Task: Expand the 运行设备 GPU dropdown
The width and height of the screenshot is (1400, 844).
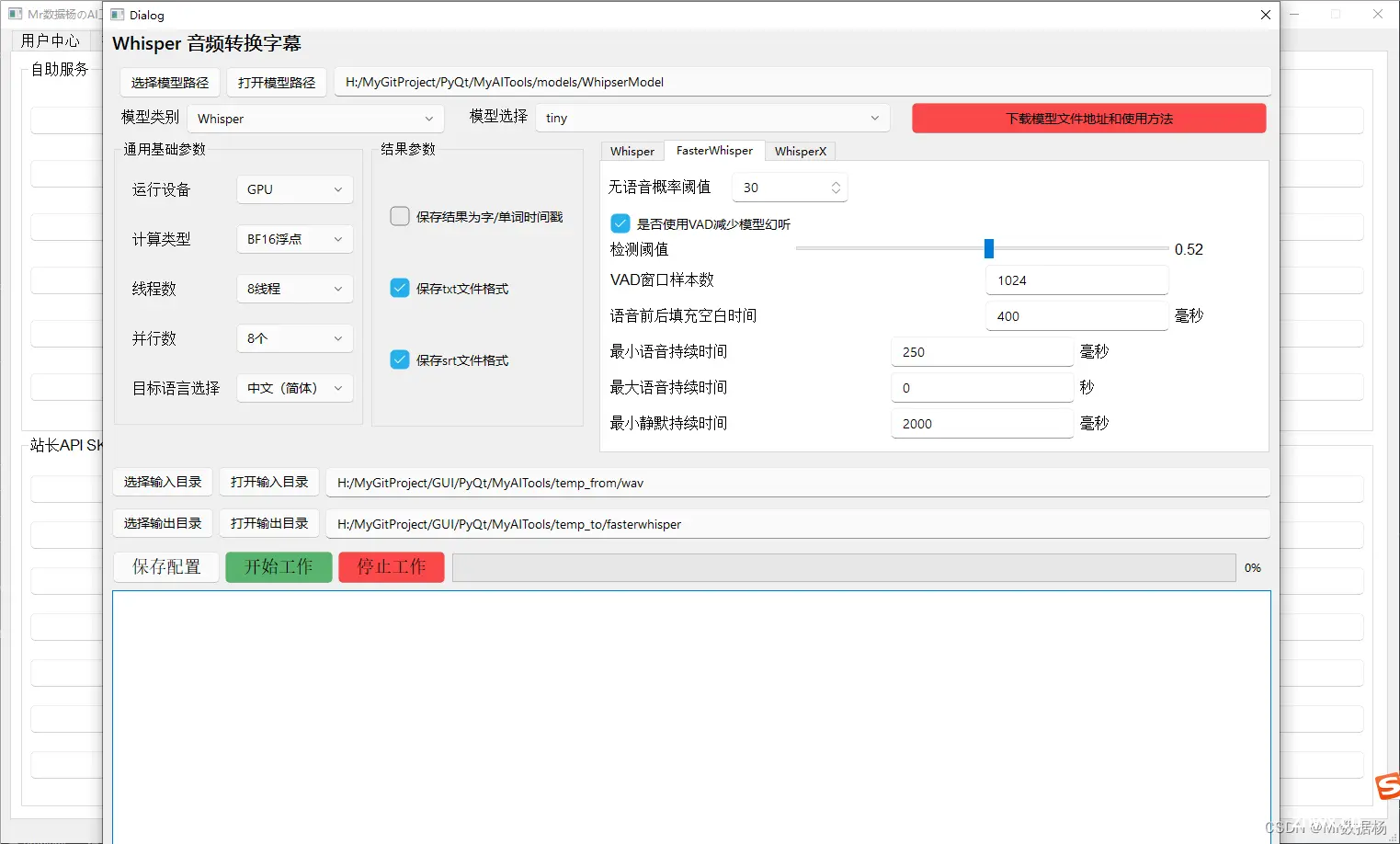Action: coord(294,189)
